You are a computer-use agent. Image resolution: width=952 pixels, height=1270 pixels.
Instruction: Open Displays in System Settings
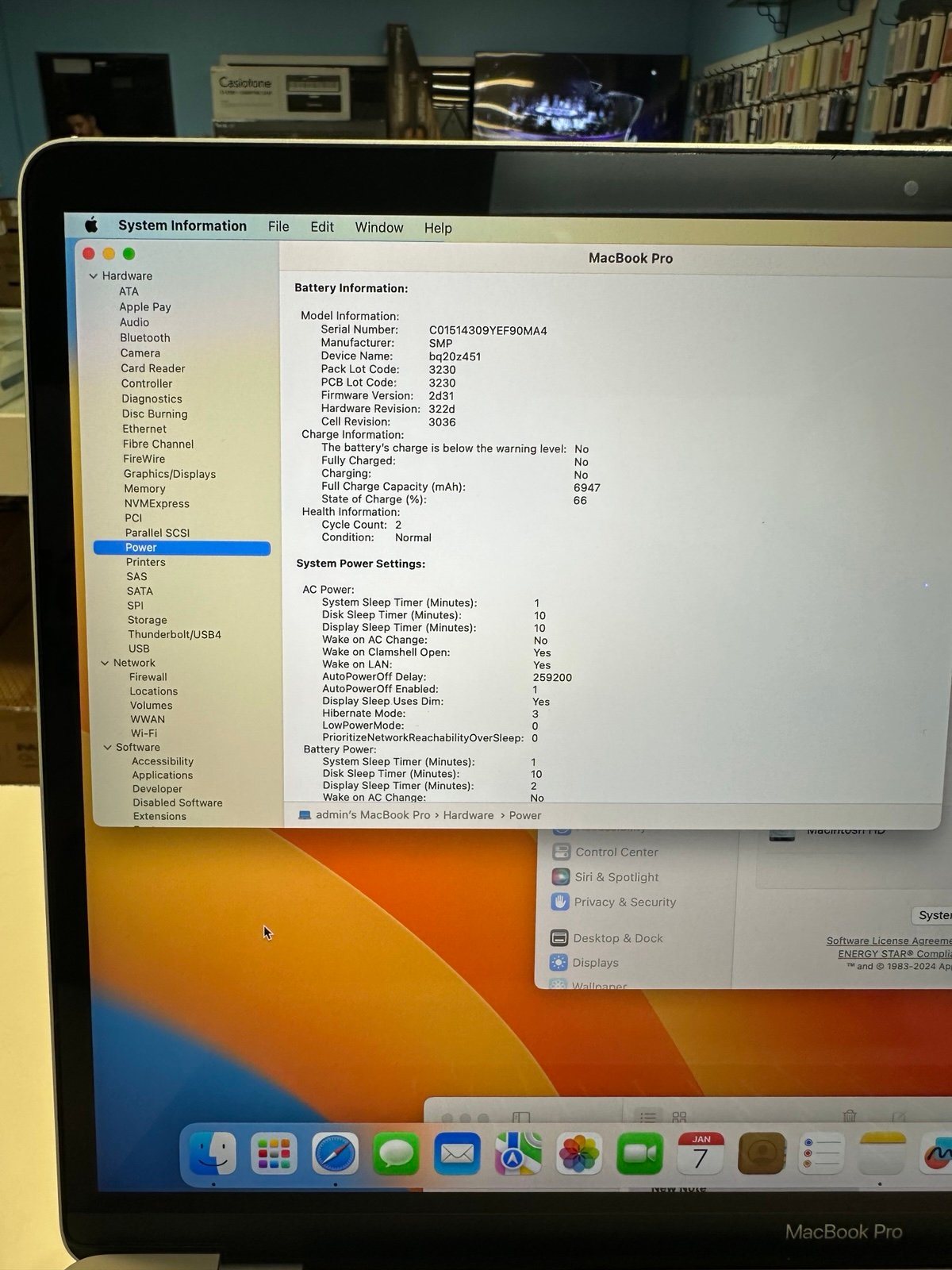point(584,963)
